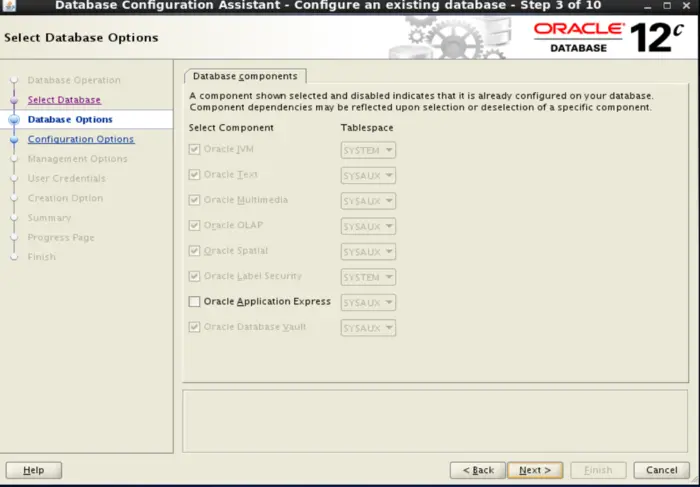
Task: Click the Java window icon in title bar
Action: [9, 6]
